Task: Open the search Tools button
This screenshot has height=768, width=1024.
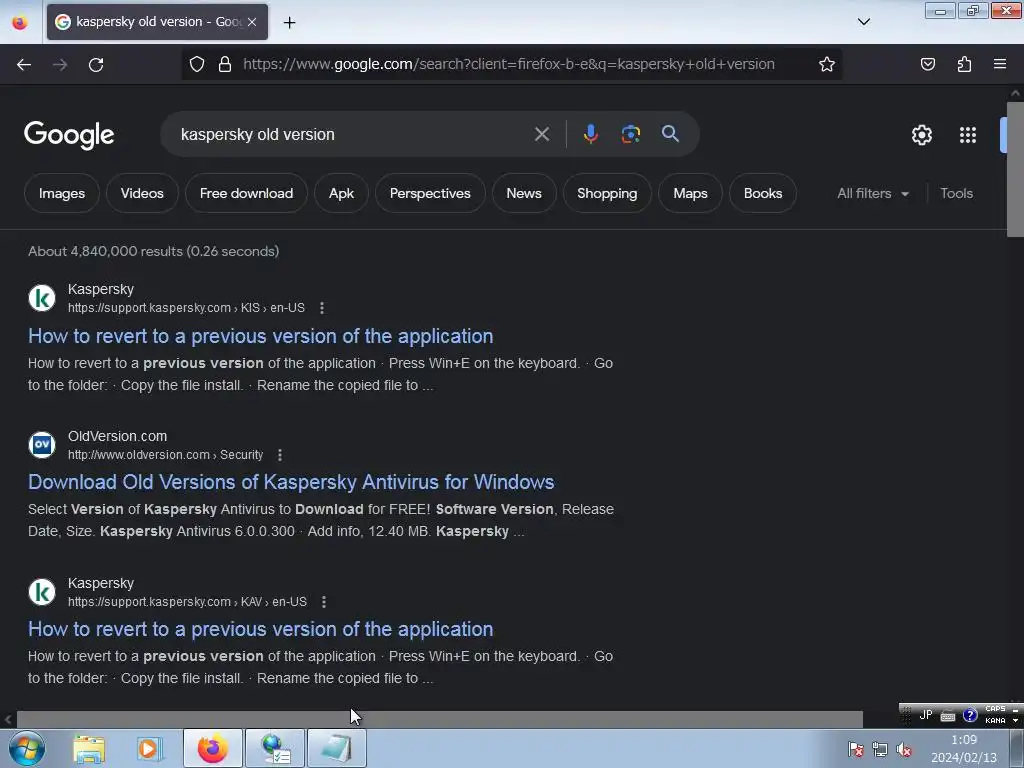Action: (x=956, y=193)
